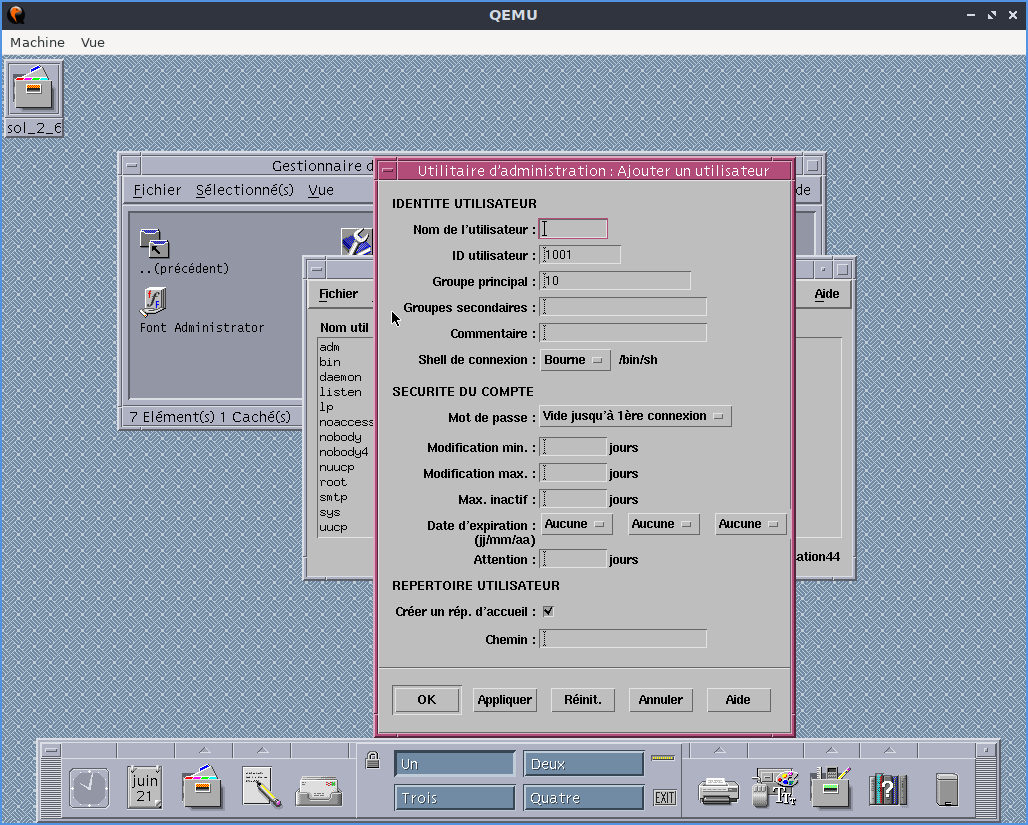
Task: Click the busy indicator light in the front panel
Action: click(663, 758)
